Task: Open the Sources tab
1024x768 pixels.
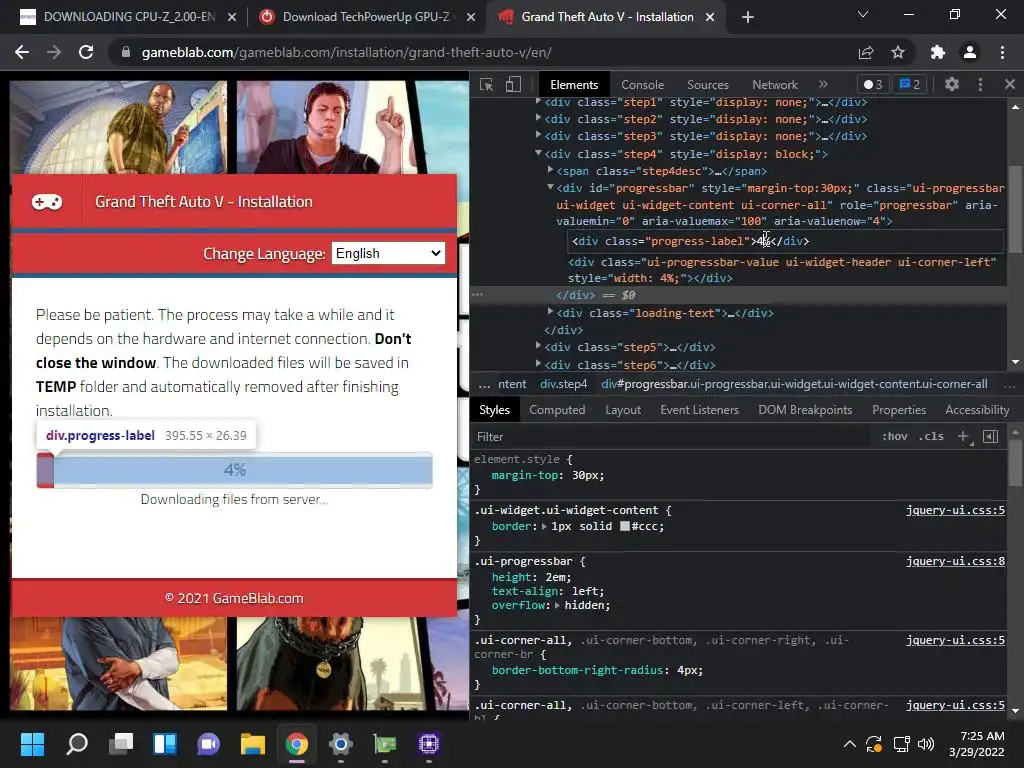Action: [x=707, y=85]
